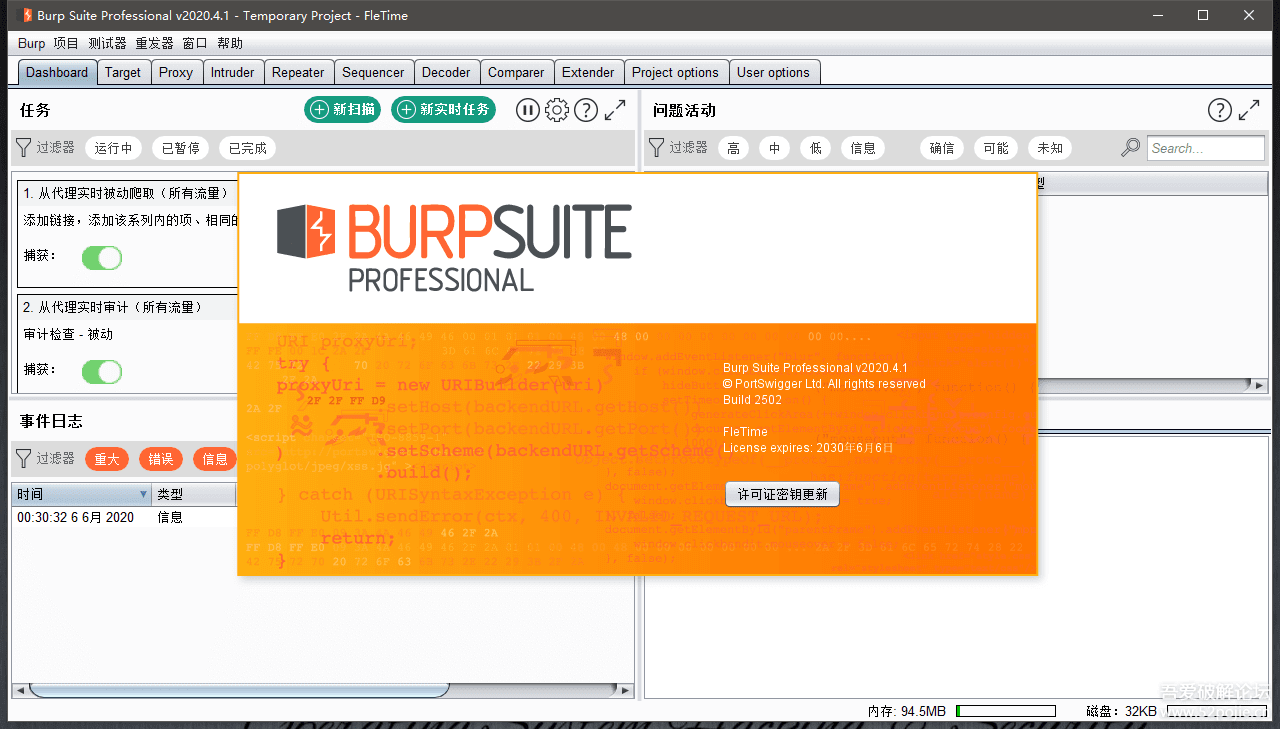Click the 磁盘: 32KB status text
The image size is (1280, 729).
coord(1121,711)
